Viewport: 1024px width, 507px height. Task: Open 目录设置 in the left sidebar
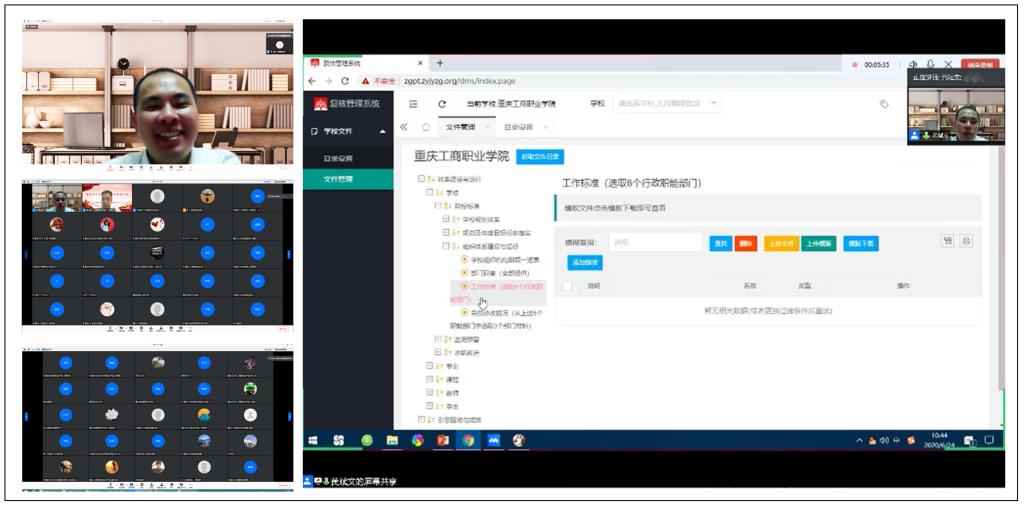point(348,158)
